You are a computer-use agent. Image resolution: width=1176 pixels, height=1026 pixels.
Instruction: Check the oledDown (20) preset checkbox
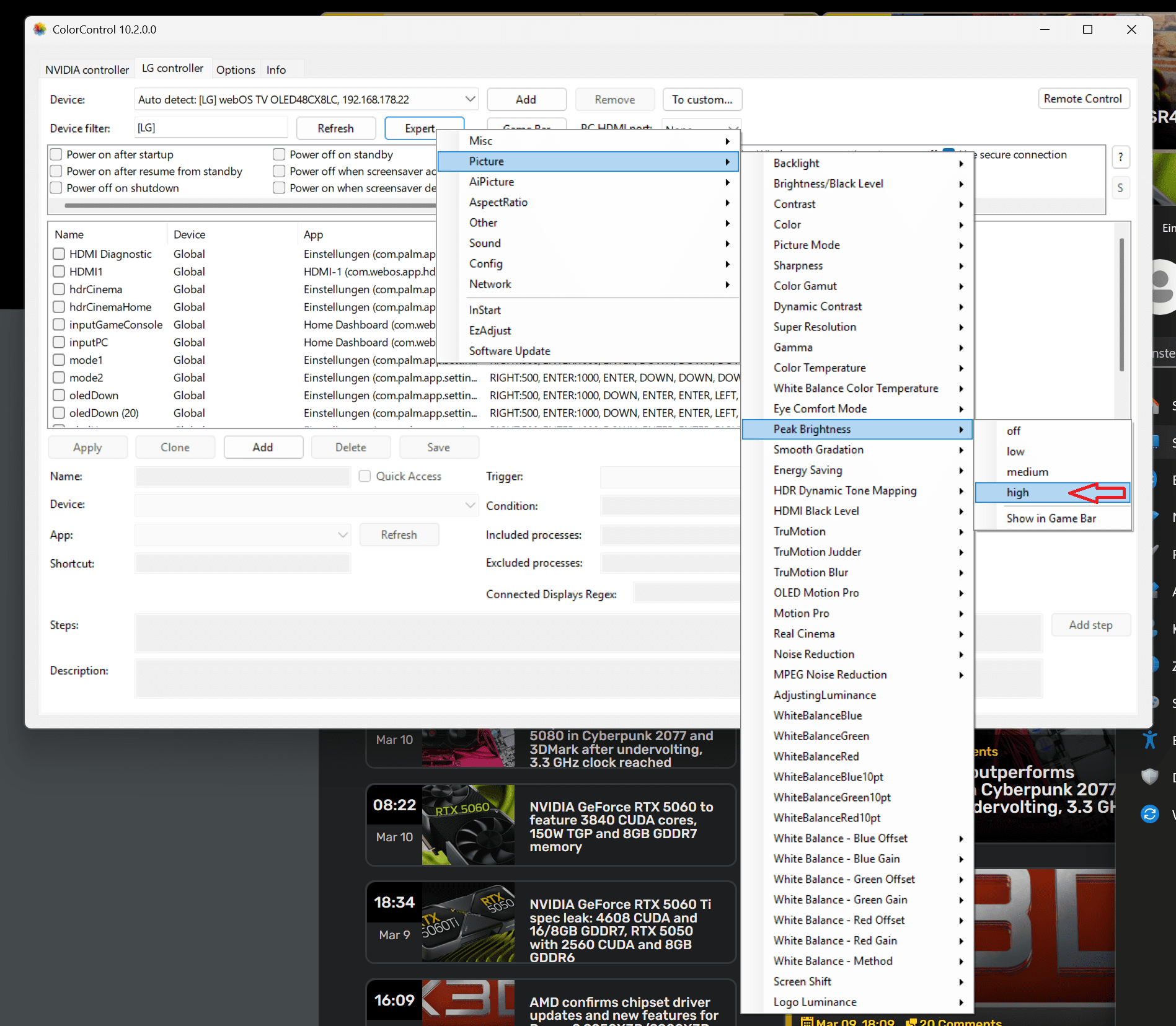[x=59, y=413]
